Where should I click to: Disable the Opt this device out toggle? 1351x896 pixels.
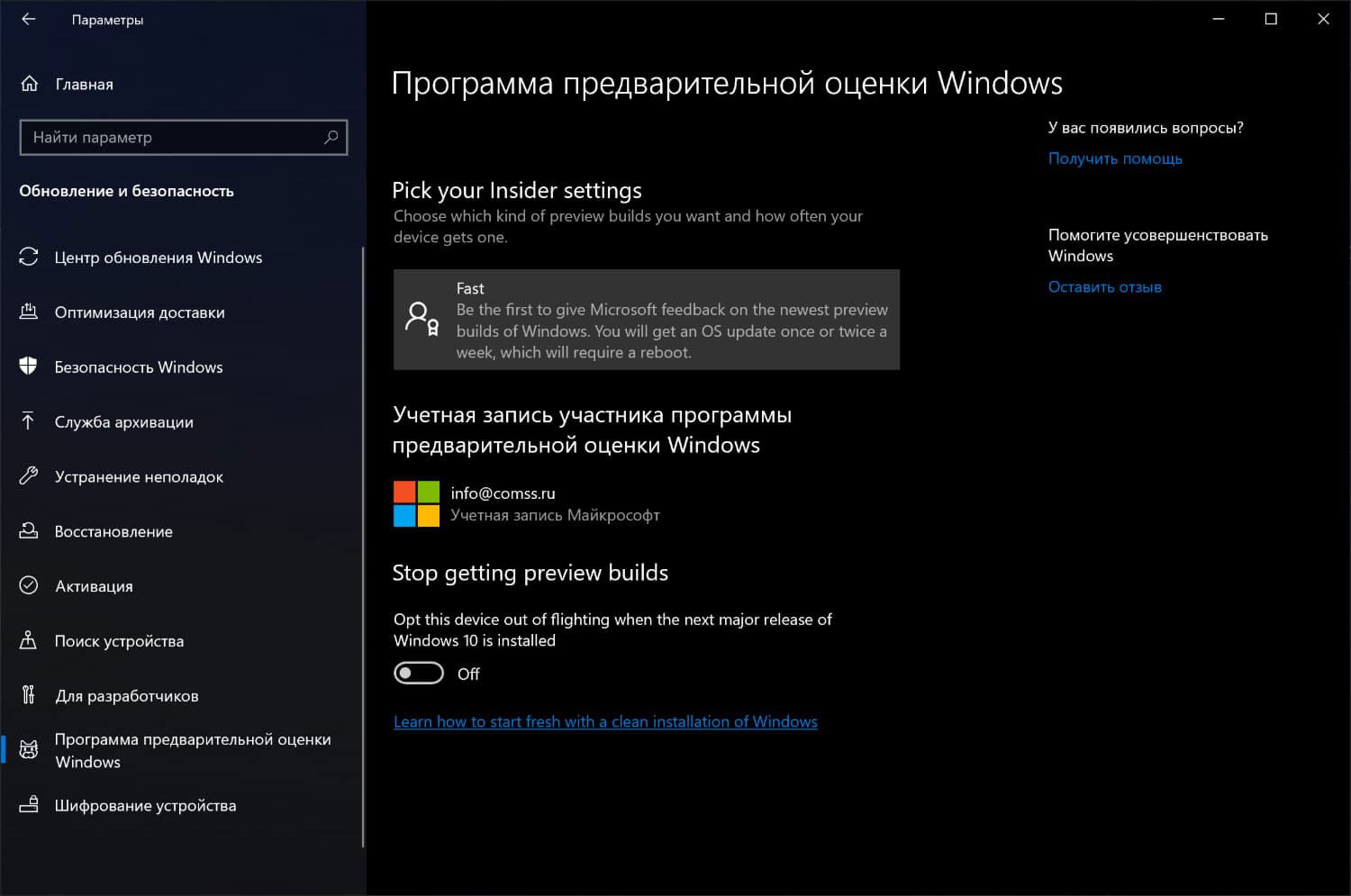418,673
